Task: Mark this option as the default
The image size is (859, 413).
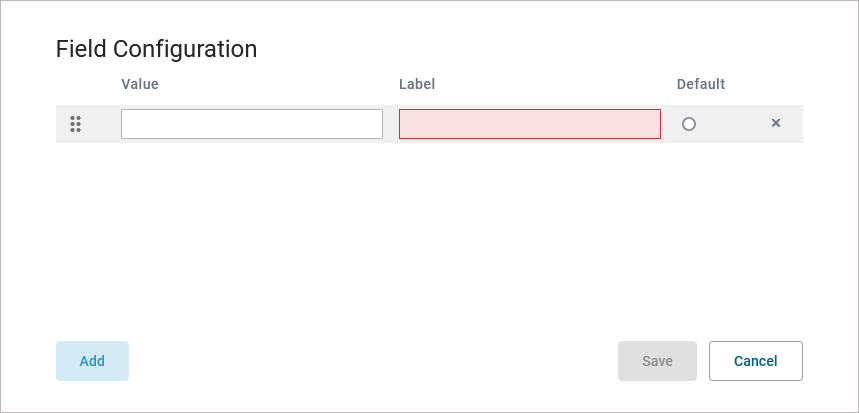Action: 688,124
